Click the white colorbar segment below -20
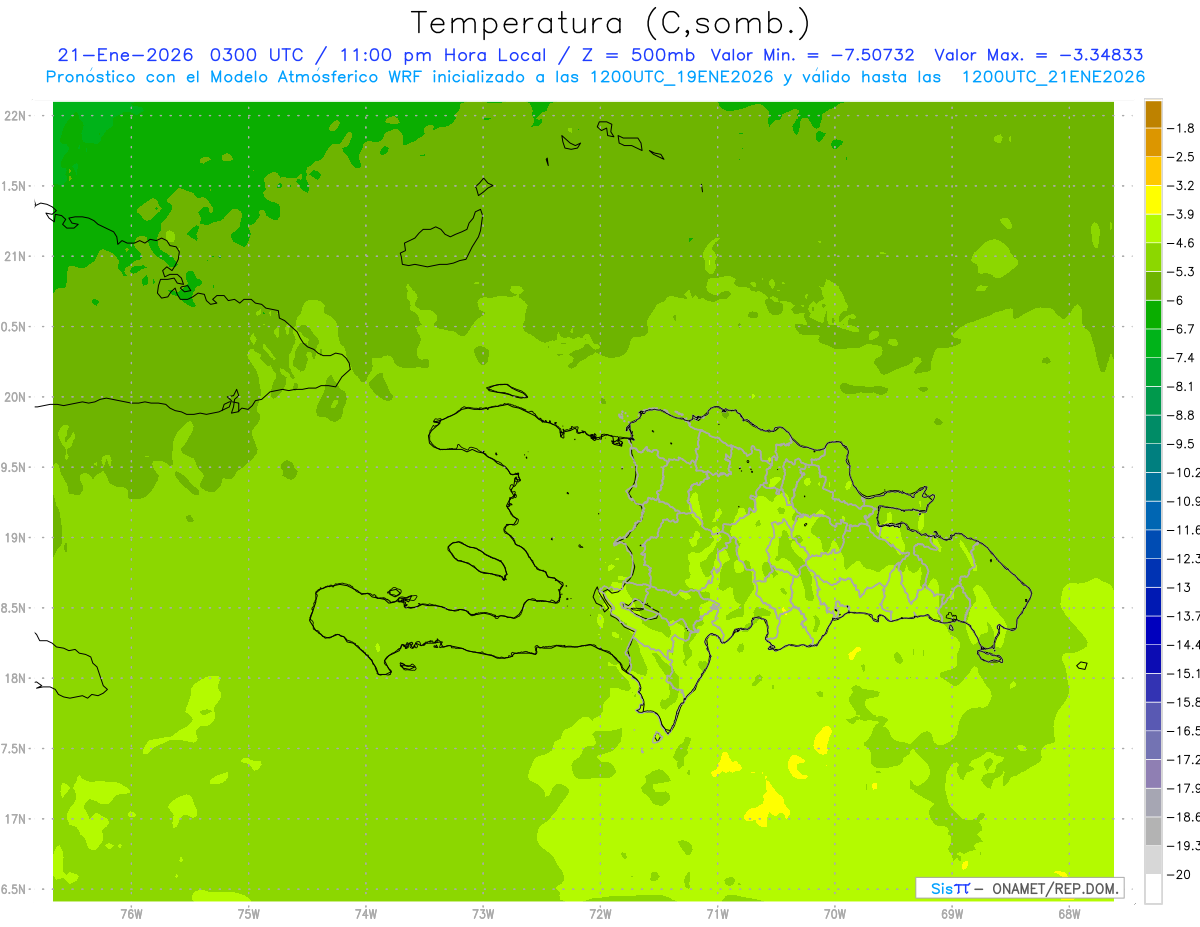This screenshot has width=1200, height=927. point(1153,889)
